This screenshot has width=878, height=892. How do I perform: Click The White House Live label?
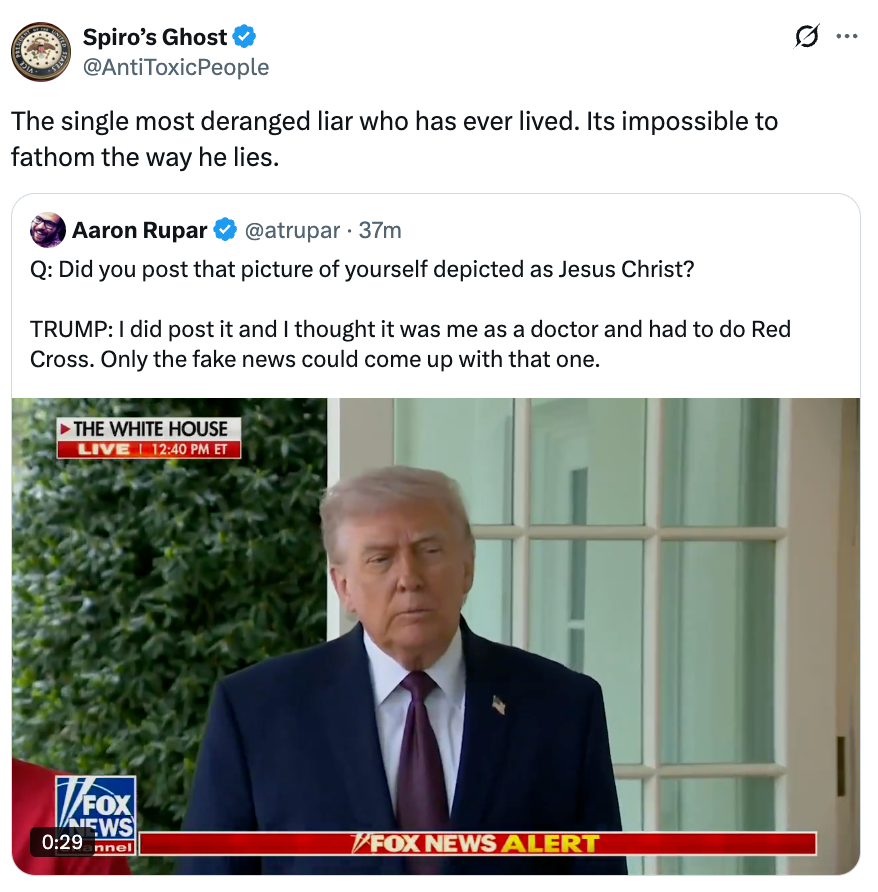149,438
